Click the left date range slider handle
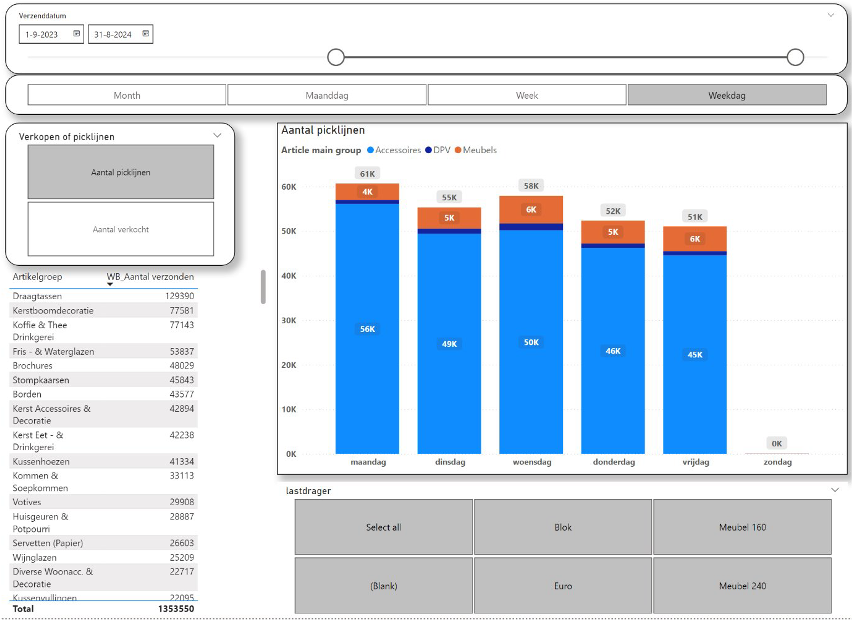The image size is (852, 620). tap(336, 57)
